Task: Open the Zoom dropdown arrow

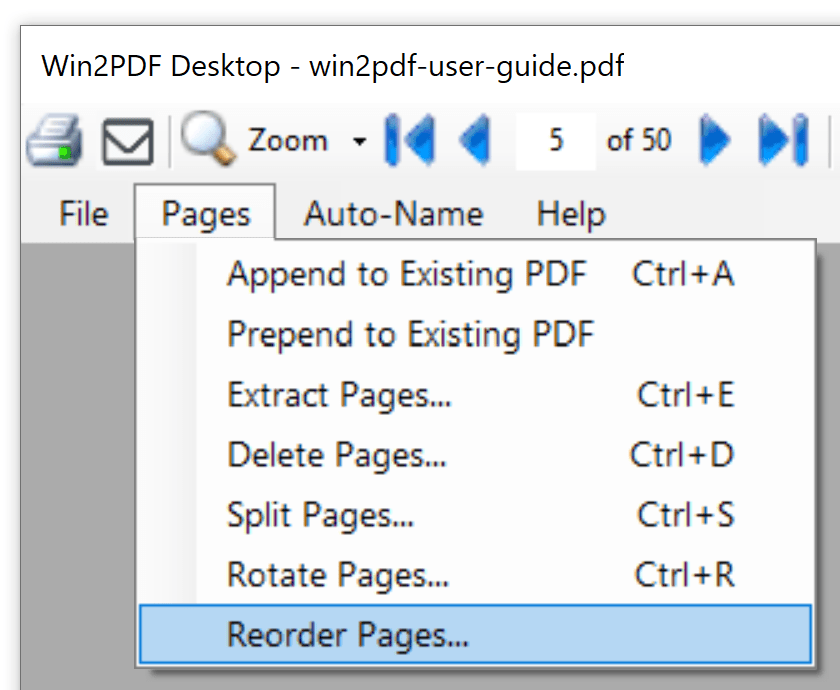Action: (360, 141)
